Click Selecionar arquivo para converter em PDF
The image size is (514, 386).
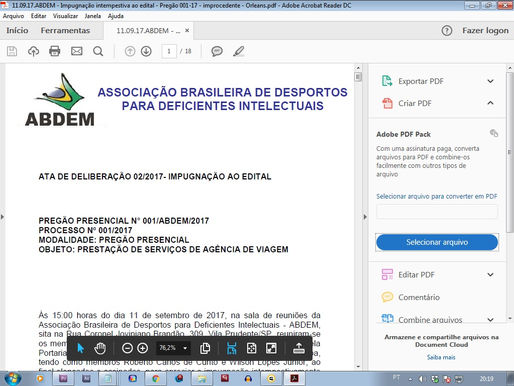coord(437,196)
